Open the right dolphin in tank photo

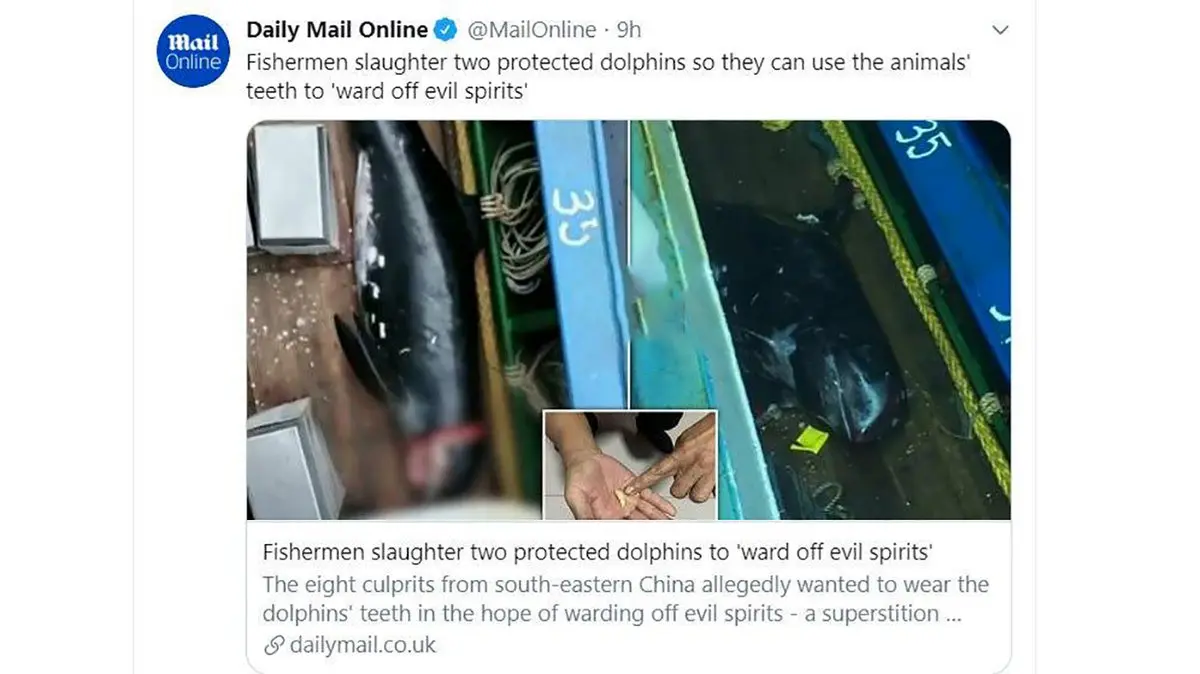pos(820,320)
